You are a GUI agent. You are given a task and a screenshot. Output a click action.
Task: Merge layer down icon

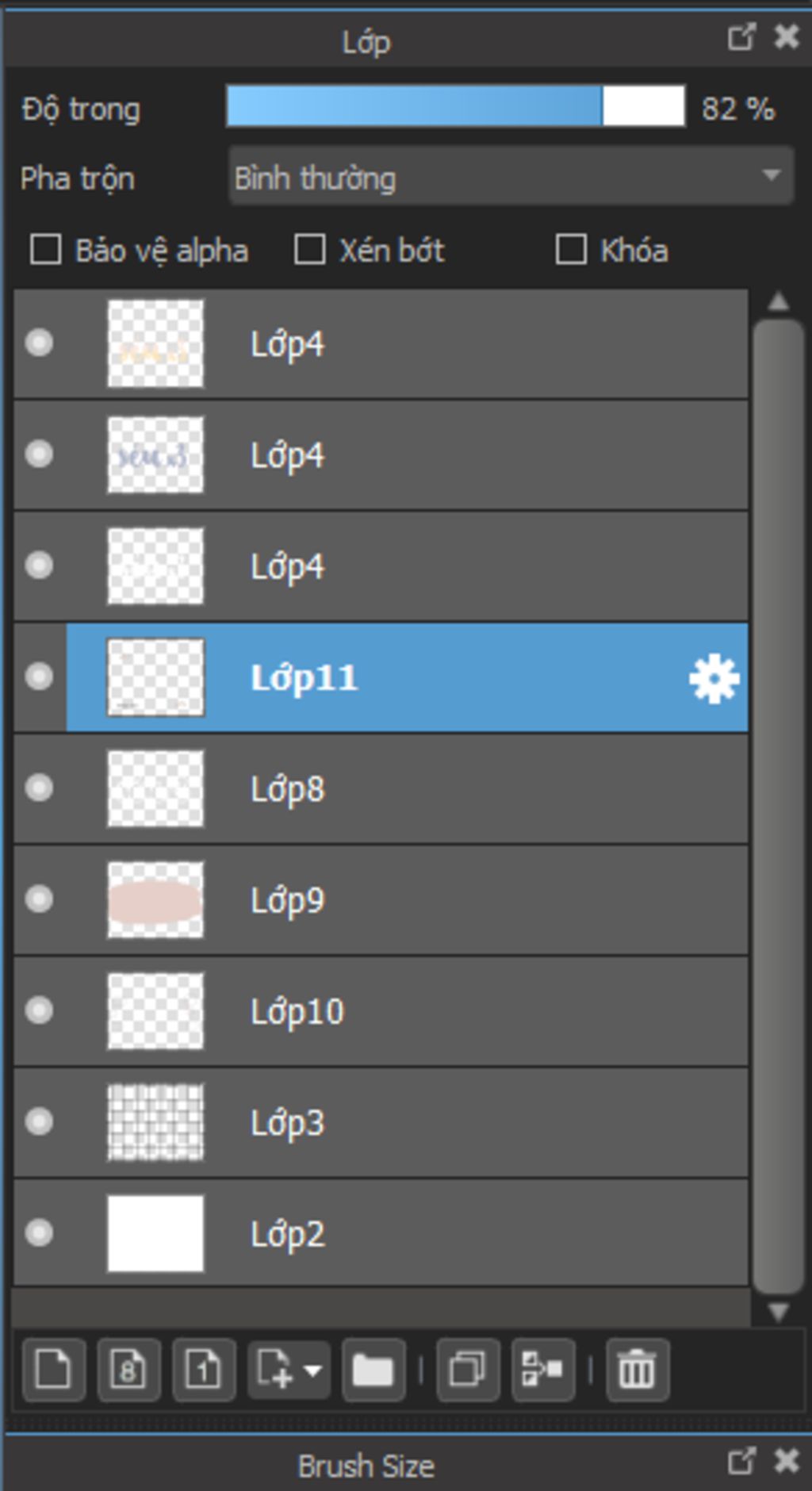pyautogui.click(x=543, y=1369)
